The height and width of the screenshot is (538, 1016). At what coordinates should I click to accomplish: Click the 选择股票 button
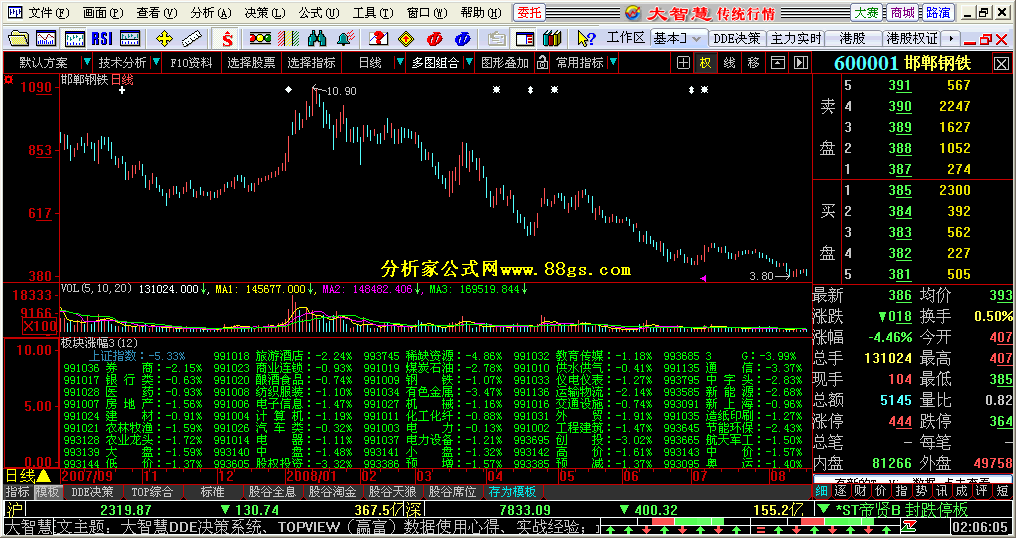pyautogui.click(x=251, y=63)
